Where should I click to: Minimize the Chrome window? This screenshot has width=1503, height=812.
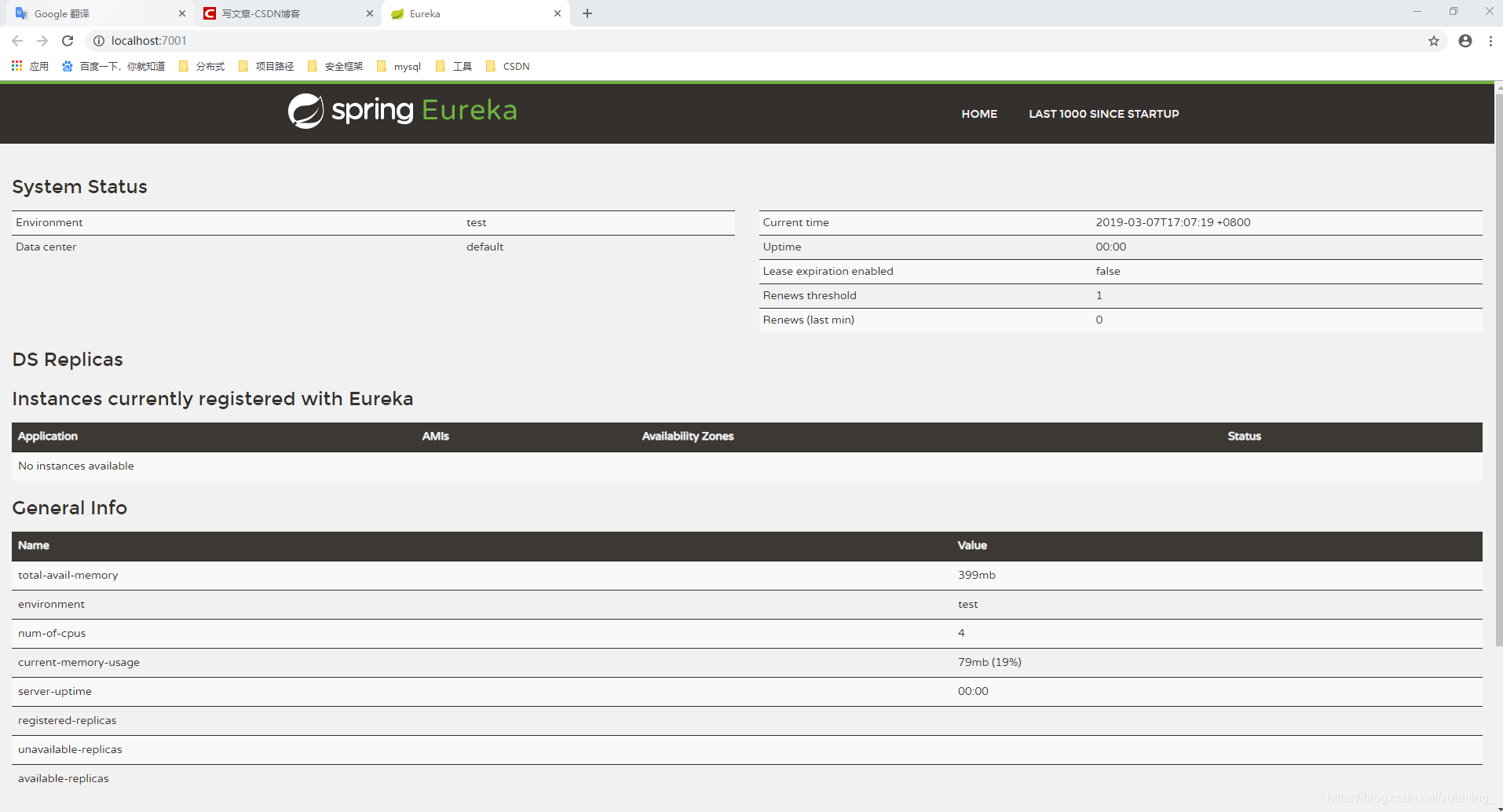pos(1417,11)
